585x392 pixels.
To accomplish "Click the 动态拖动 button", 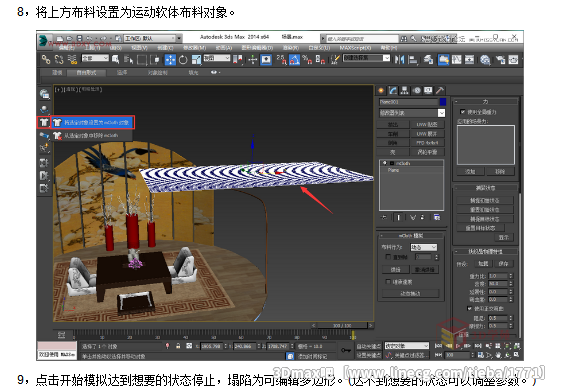I will [x=410, y=294].
